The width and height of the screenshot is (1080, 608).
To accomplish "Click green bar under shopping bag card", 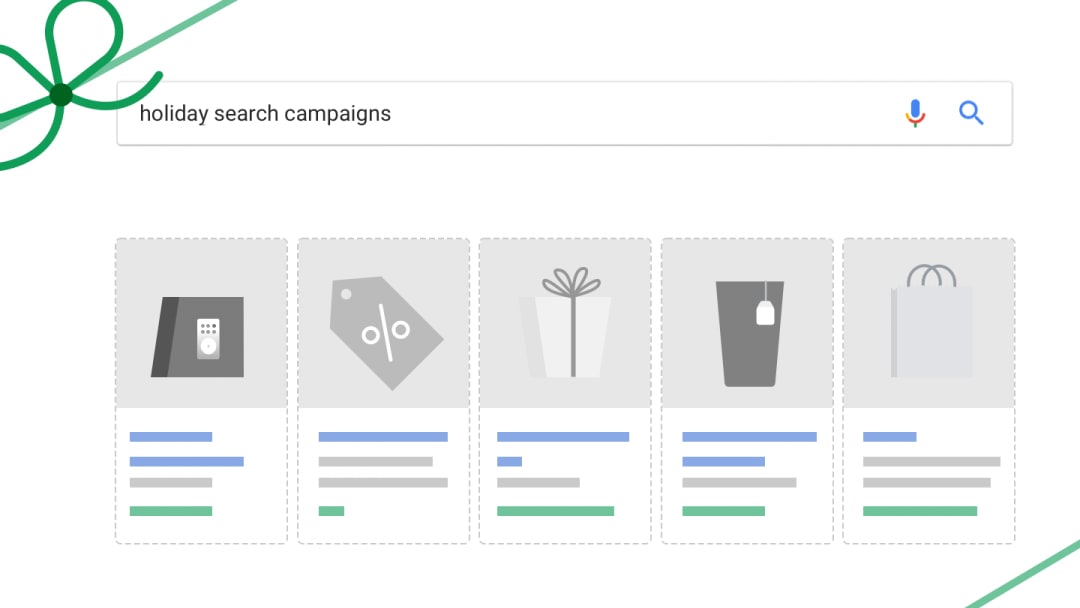I will click(920, 511).
